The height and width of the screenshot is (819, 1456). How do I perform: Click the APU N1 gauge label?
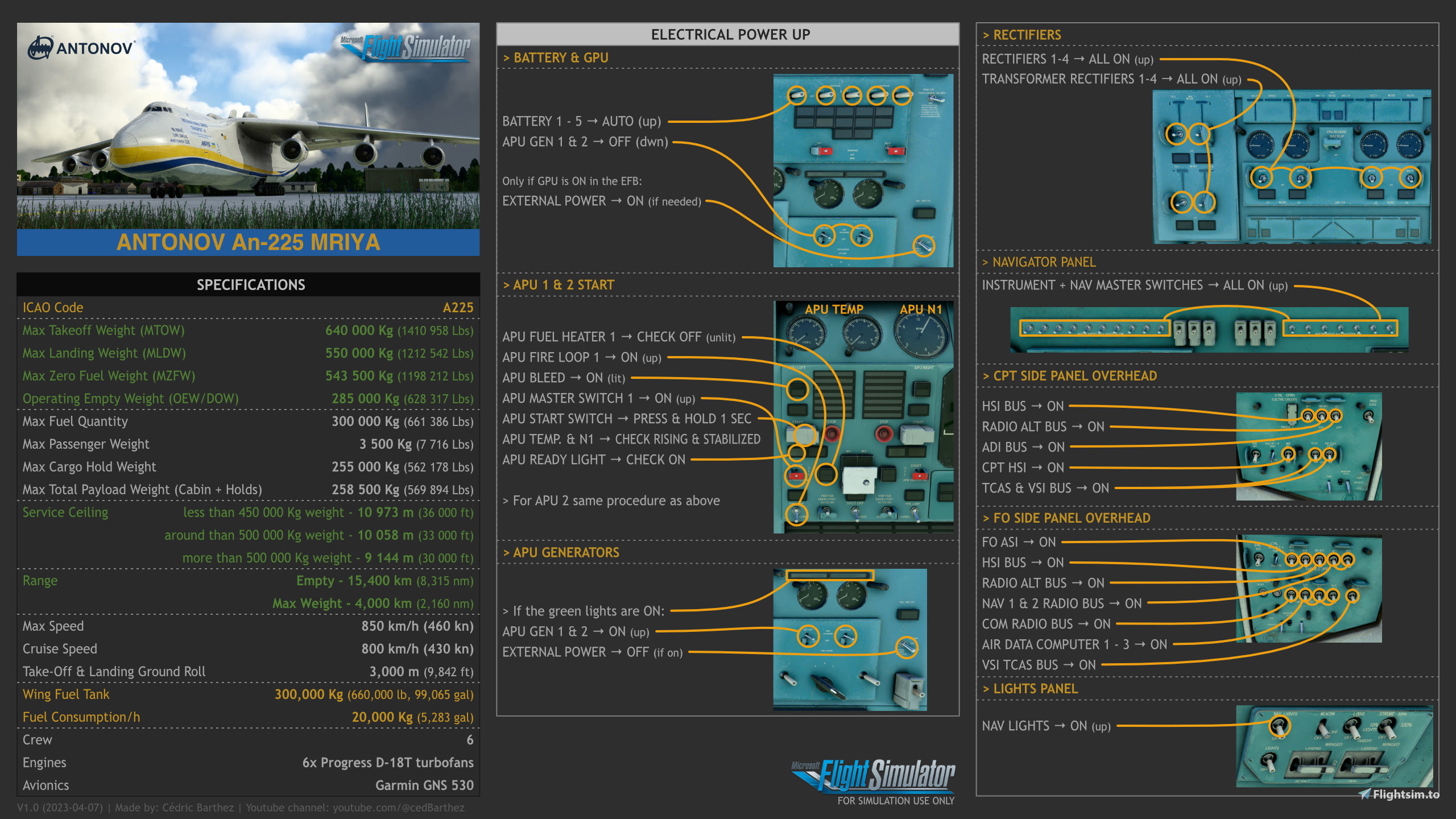click(921, 309)
